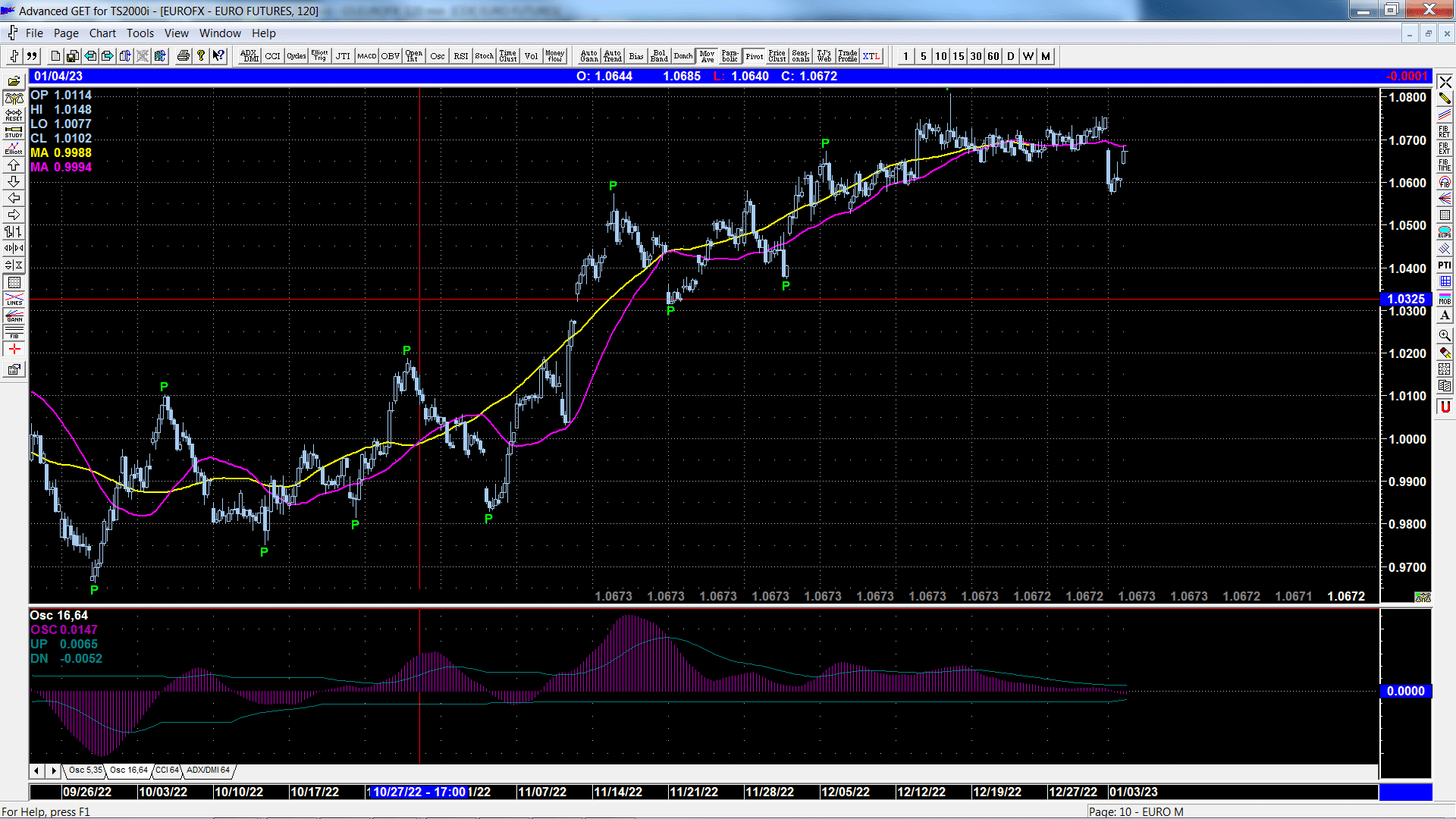This screenshot has width=1456, height=819.
Task: Select the text annotation A tool
Action: click(x=1445, y=315)
